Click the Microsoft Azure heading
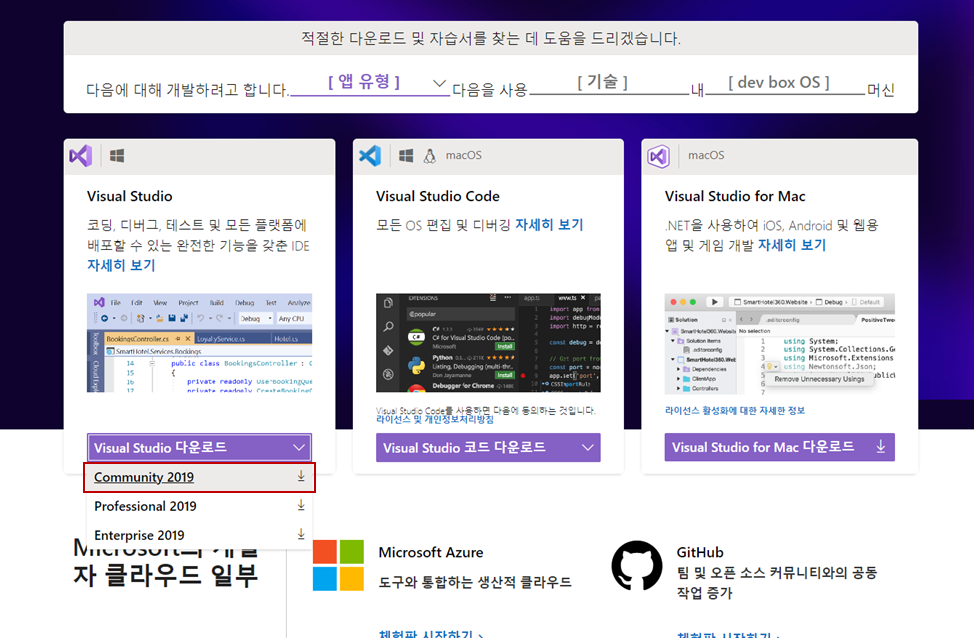Viewport: 974px width, 638px height. tap(431, 552)
